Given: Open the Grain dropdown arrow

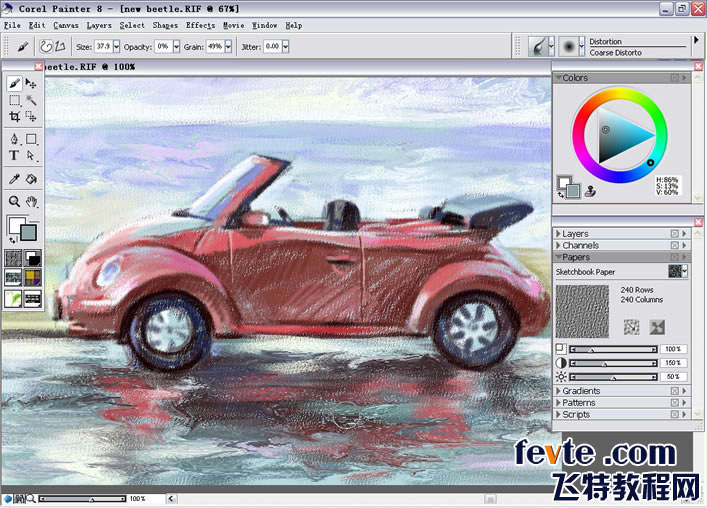Looking at the screenshot, I should point(228,46).
